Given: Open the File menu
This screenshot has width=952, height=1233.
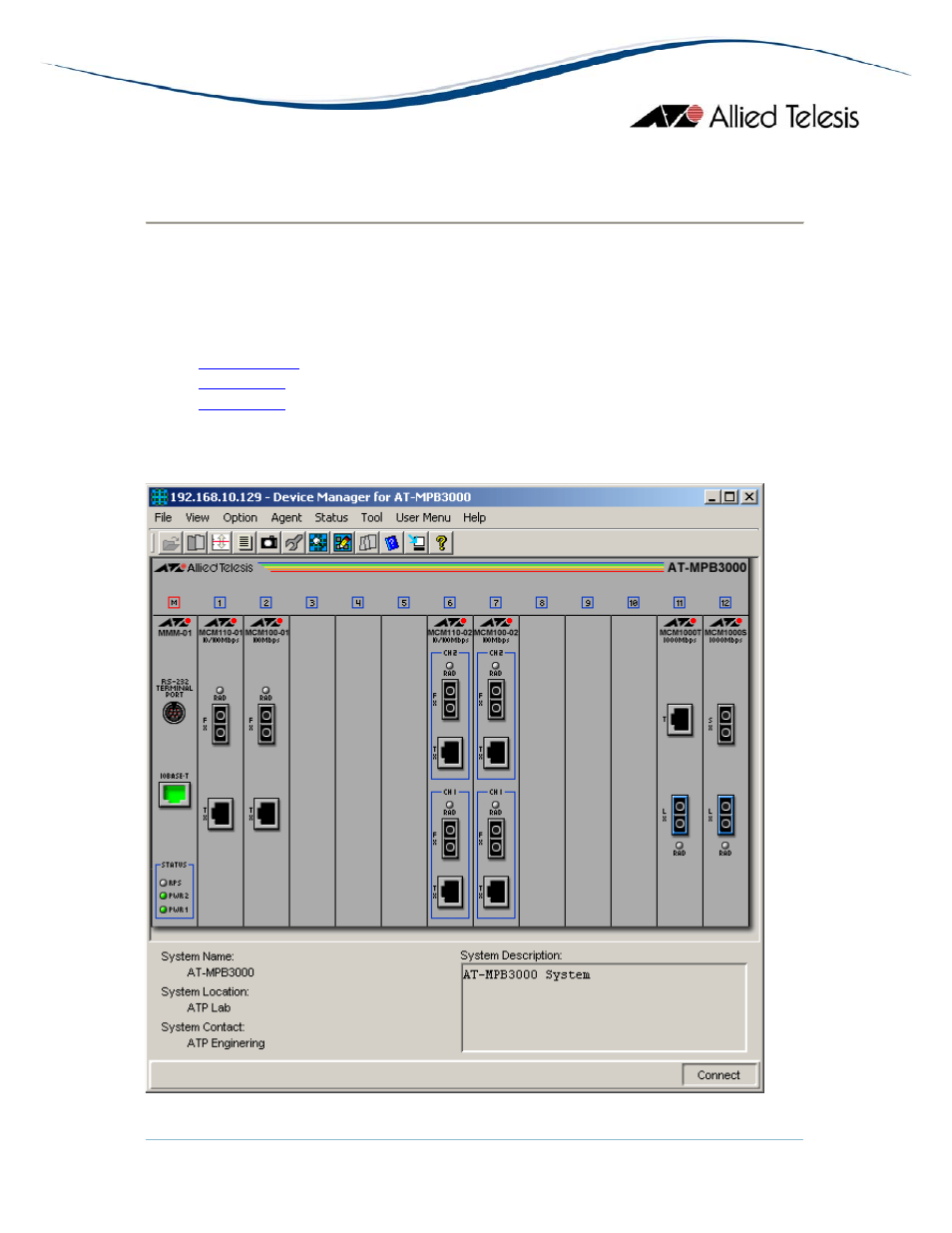Looking at the screenshot, I should (x=163, y=518).
